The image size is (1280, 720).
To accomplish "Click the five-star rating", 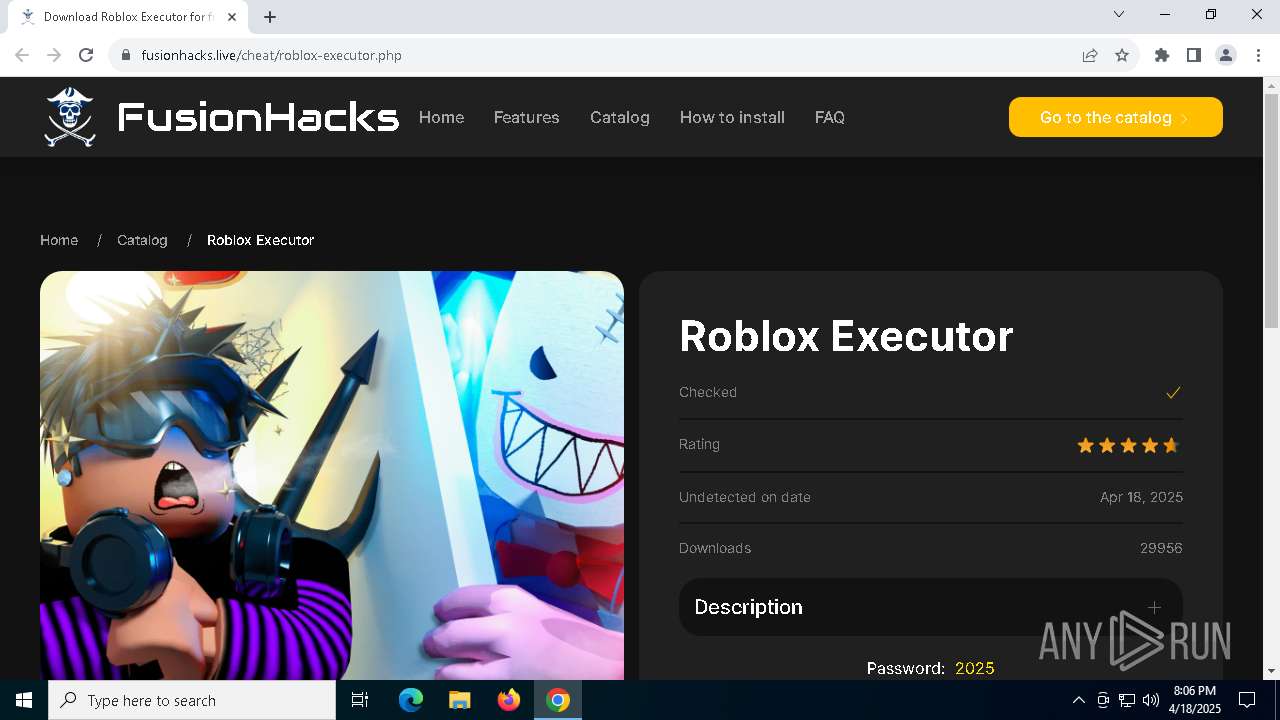I will [1129, 445].
